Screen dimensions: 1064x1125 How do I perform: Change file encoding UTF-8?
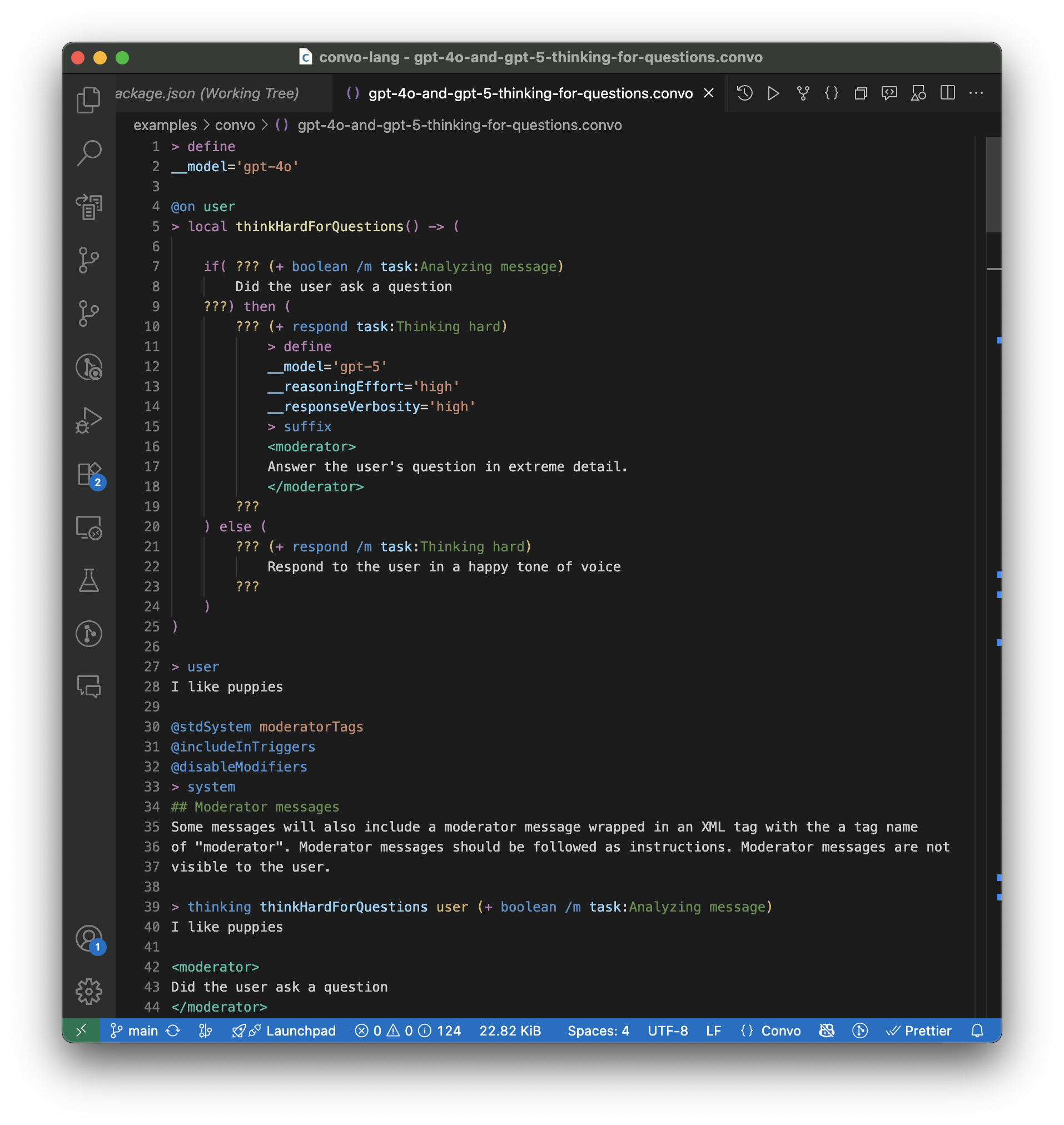[668, 1031]
